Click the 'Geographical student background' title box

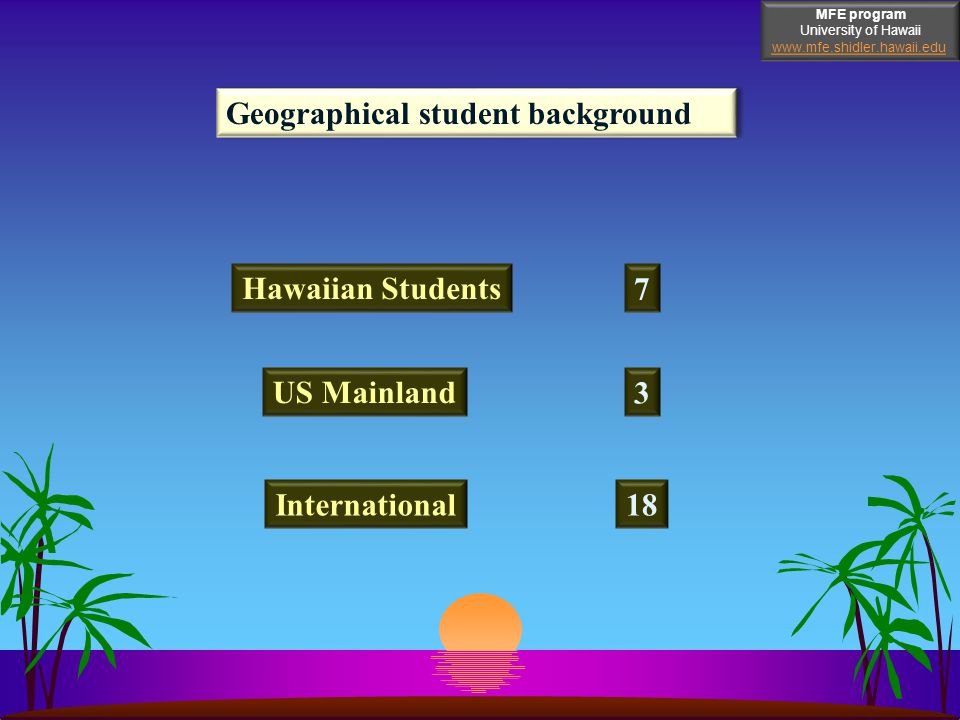click(x=477, y=113)
